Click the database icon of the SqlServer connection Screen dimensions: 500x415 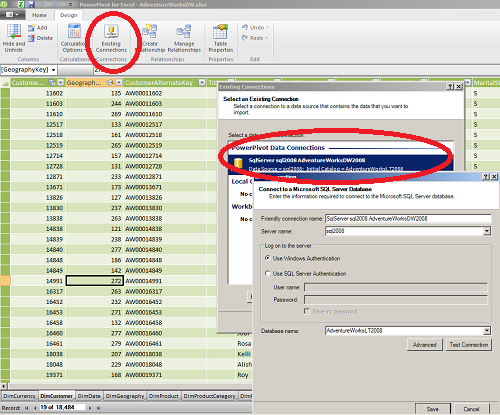coord(238,163)
